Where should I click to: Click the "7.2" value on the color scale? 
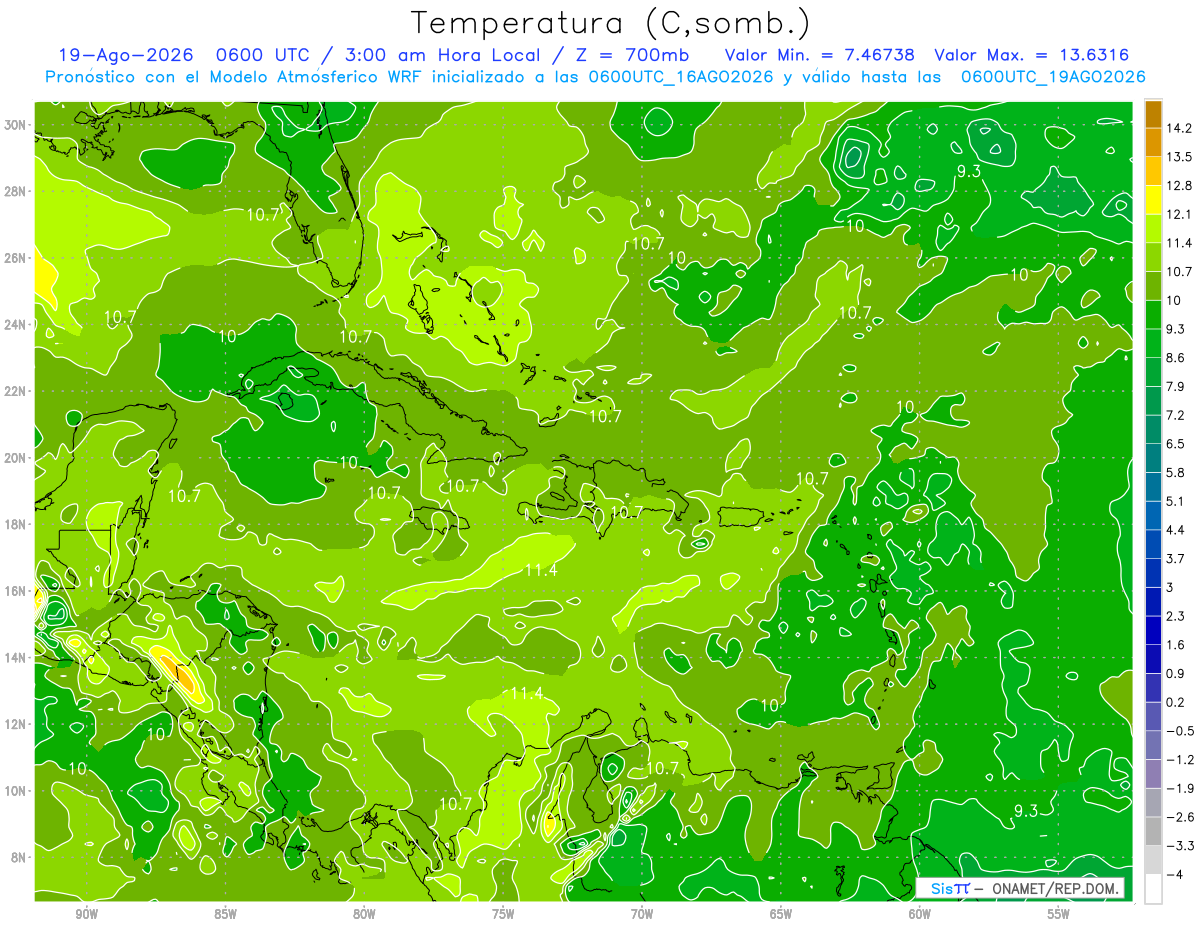coord(1176,415)
